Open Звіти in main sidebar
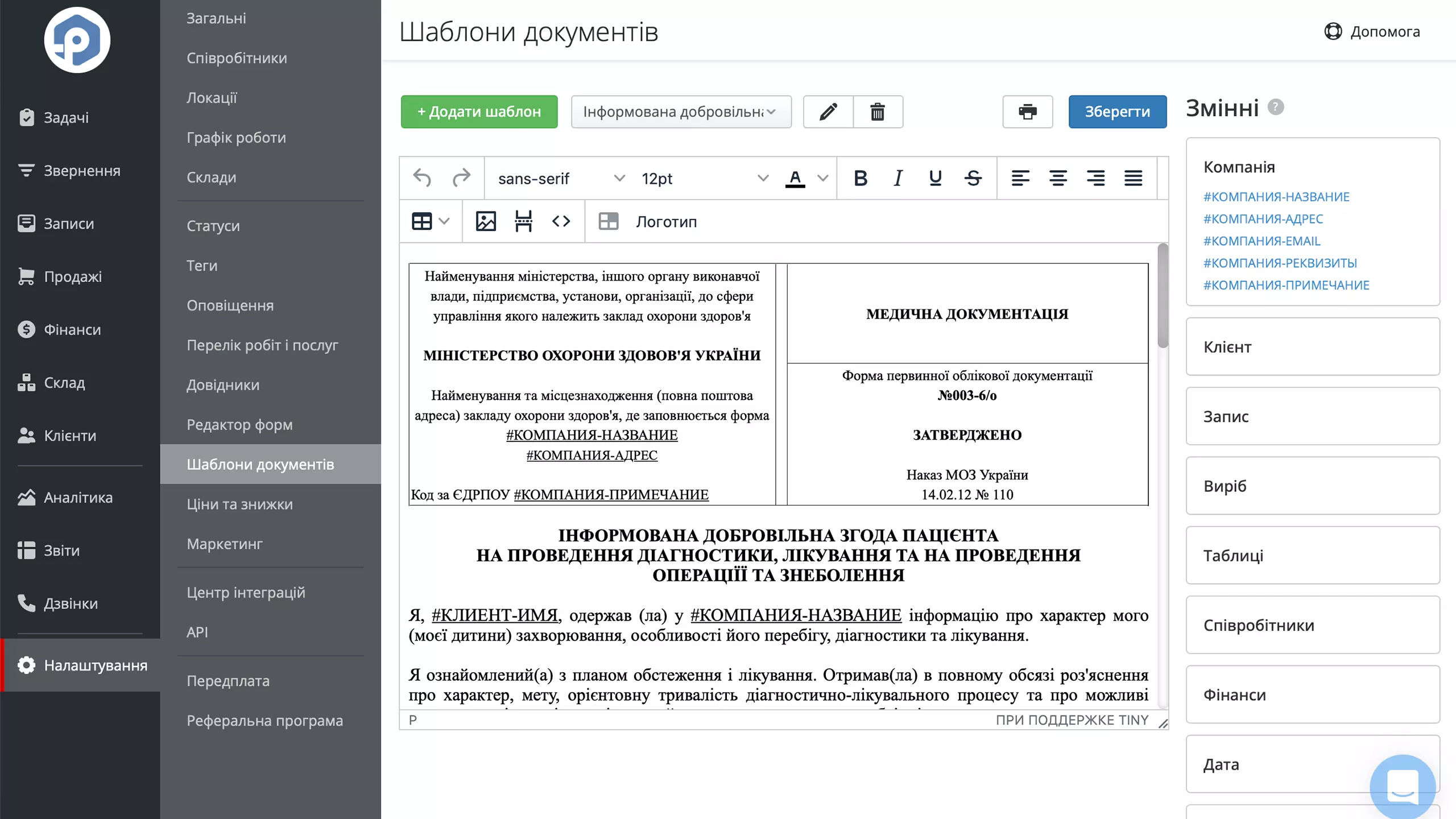This screenshot has height=819, width=1456. pyautogui.click(x=80, y=550)
